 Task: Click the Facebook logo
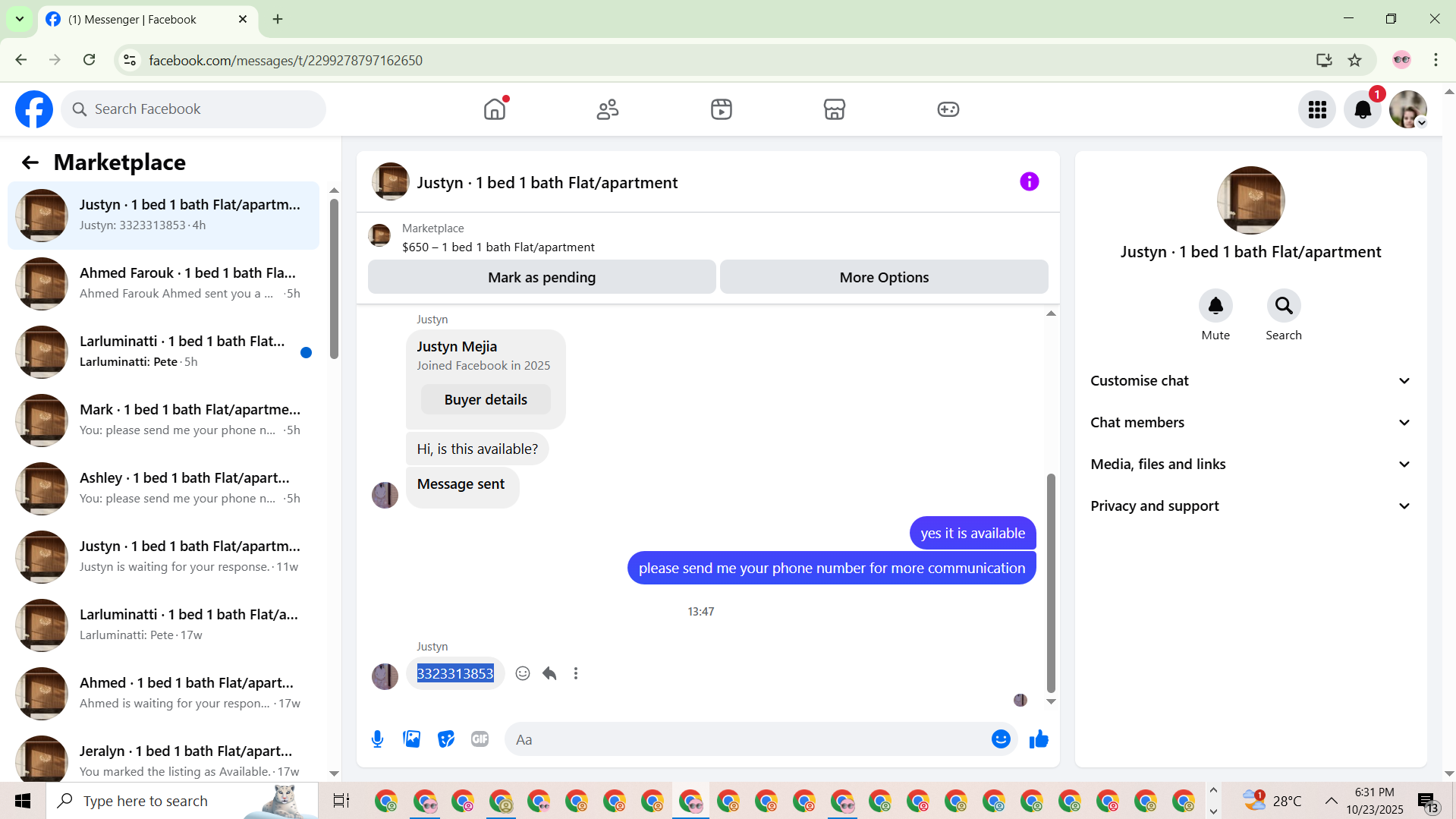34,109
